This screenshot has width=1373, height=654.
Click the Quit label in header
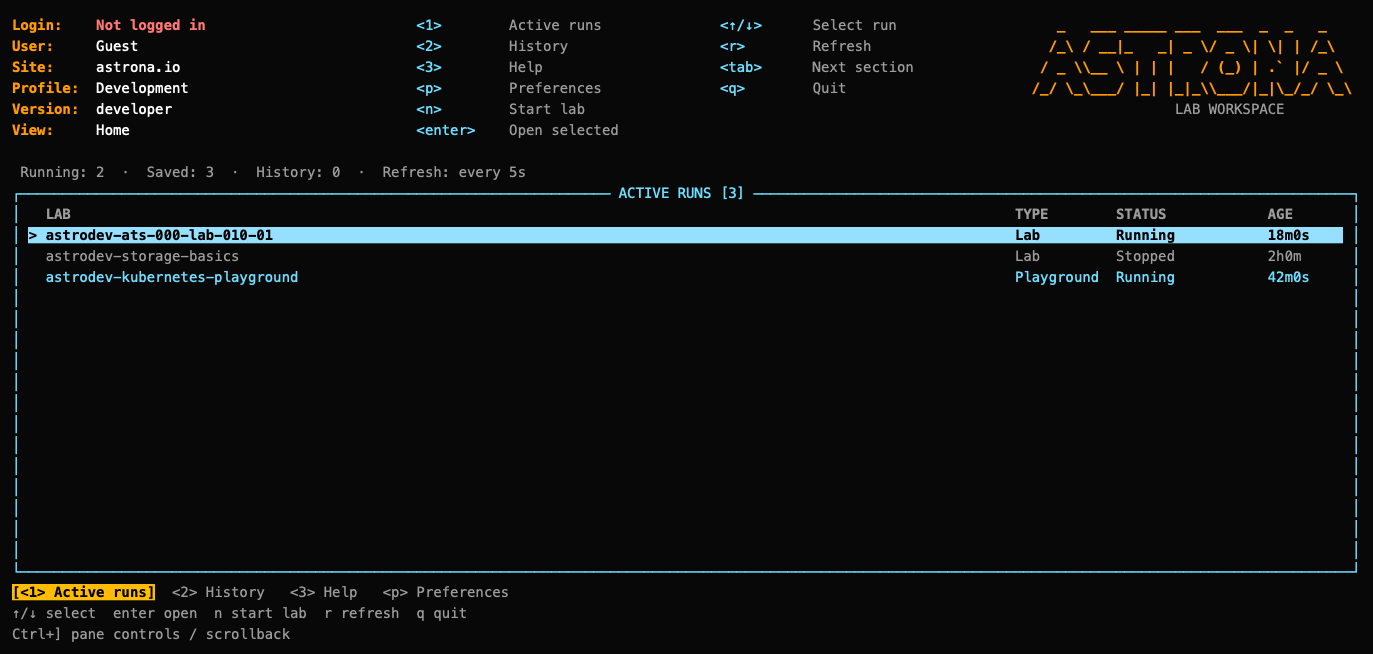click(x=829, y=88)
